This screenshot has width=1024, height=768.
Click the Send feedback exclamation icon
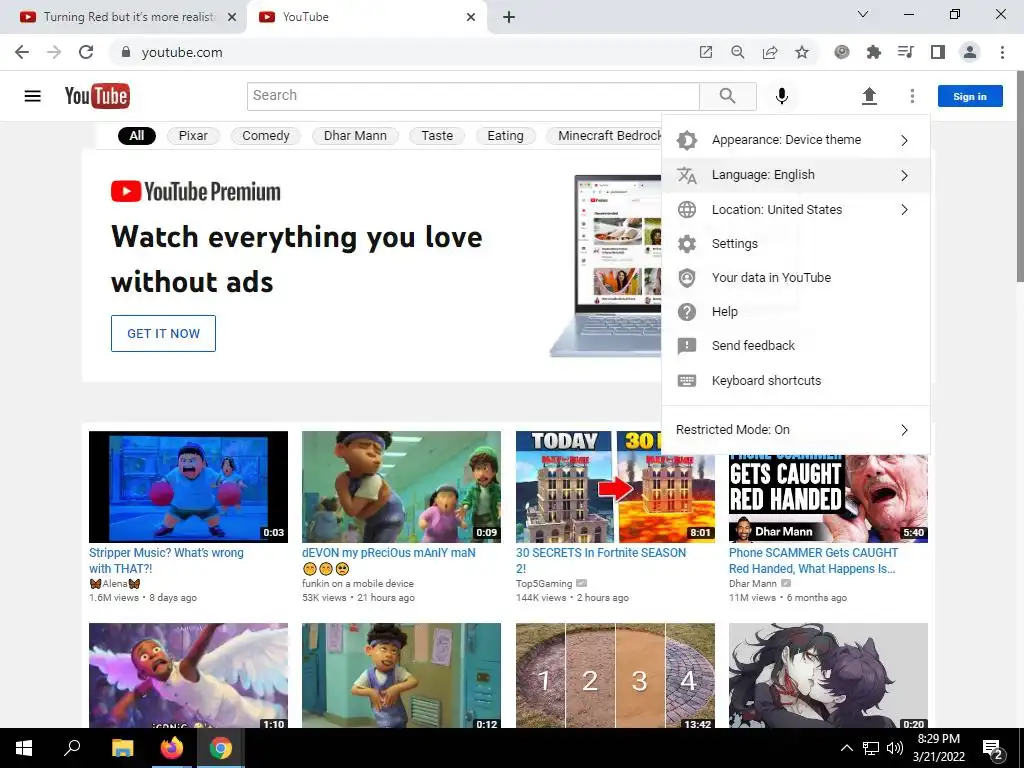686,345
